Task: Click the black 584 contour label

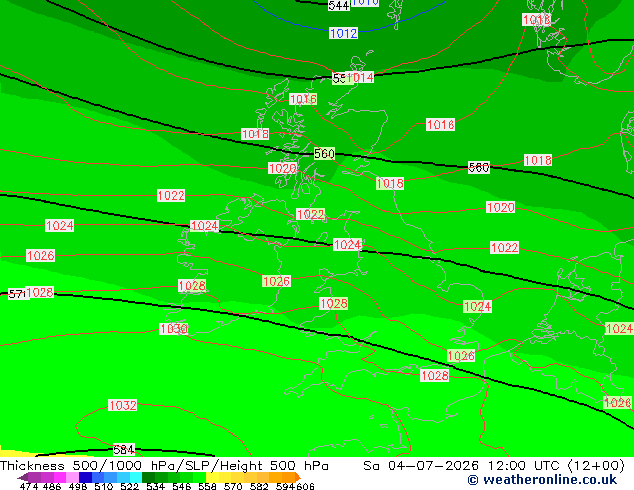Action: 124,450
